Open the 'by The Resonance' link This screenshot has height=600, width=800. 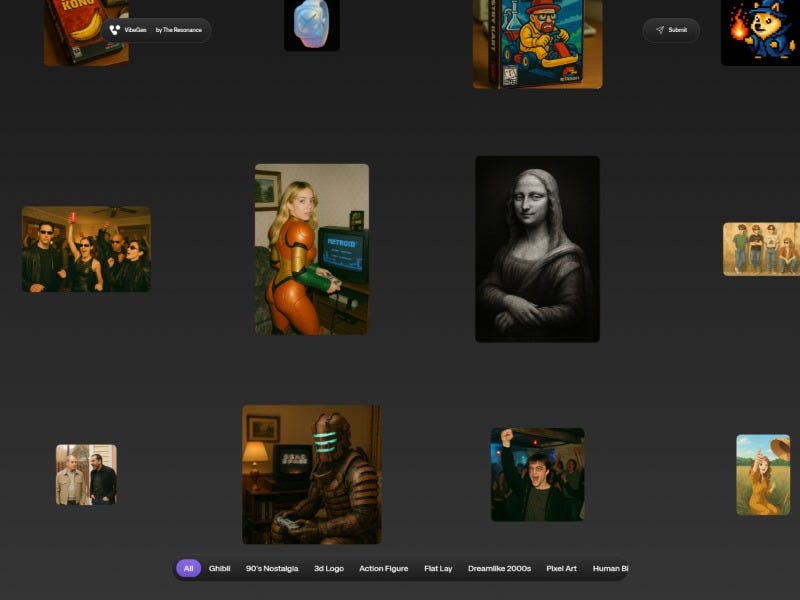179,30
